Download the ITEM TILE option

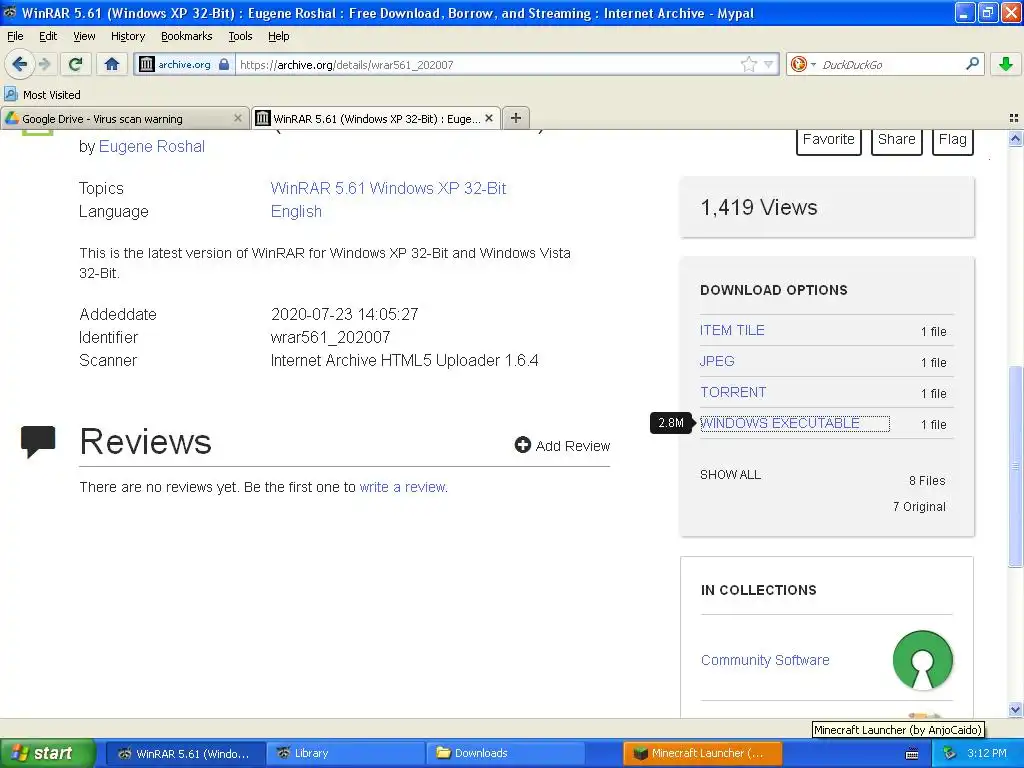732,330
